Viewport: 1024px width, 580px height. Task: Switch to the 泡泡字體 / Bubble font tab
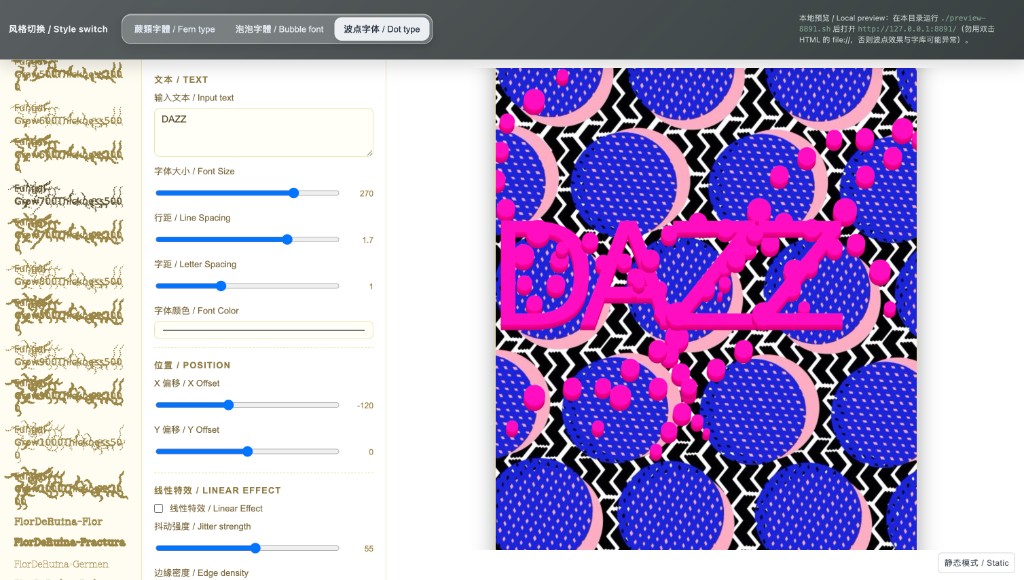tap(279, 29)
